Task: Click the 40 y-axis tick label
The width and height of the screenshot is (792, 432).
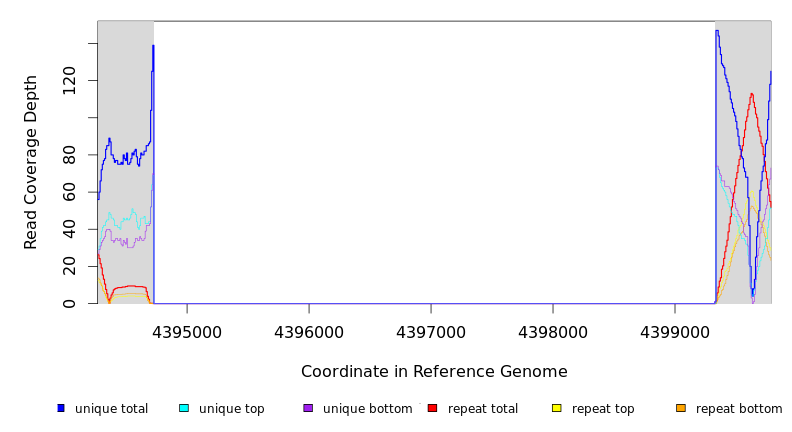Action: tap(69, 229)
